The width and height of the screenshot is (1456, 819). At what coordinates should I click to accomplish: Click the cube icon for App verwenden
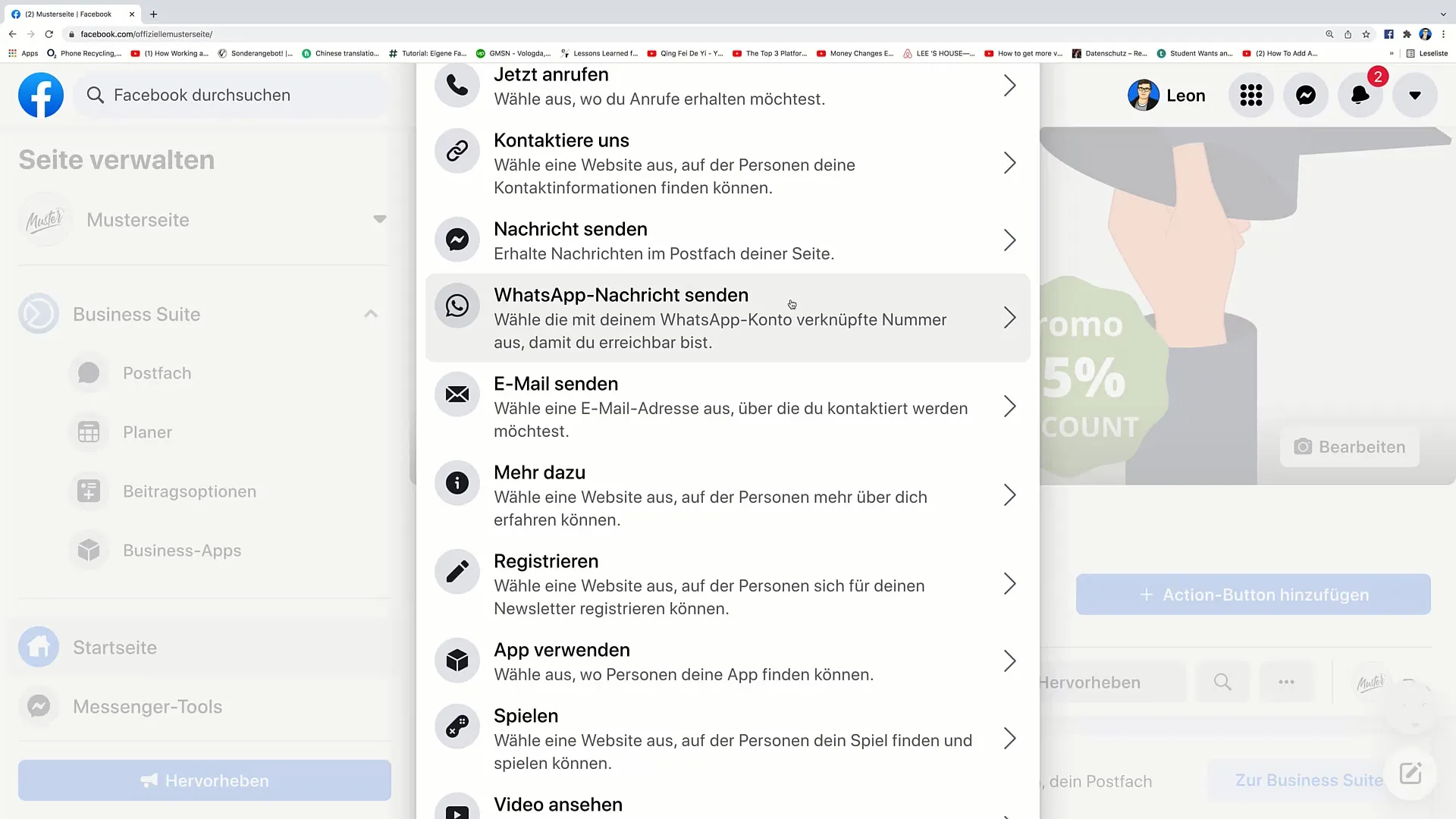click(x=457, y=661)
